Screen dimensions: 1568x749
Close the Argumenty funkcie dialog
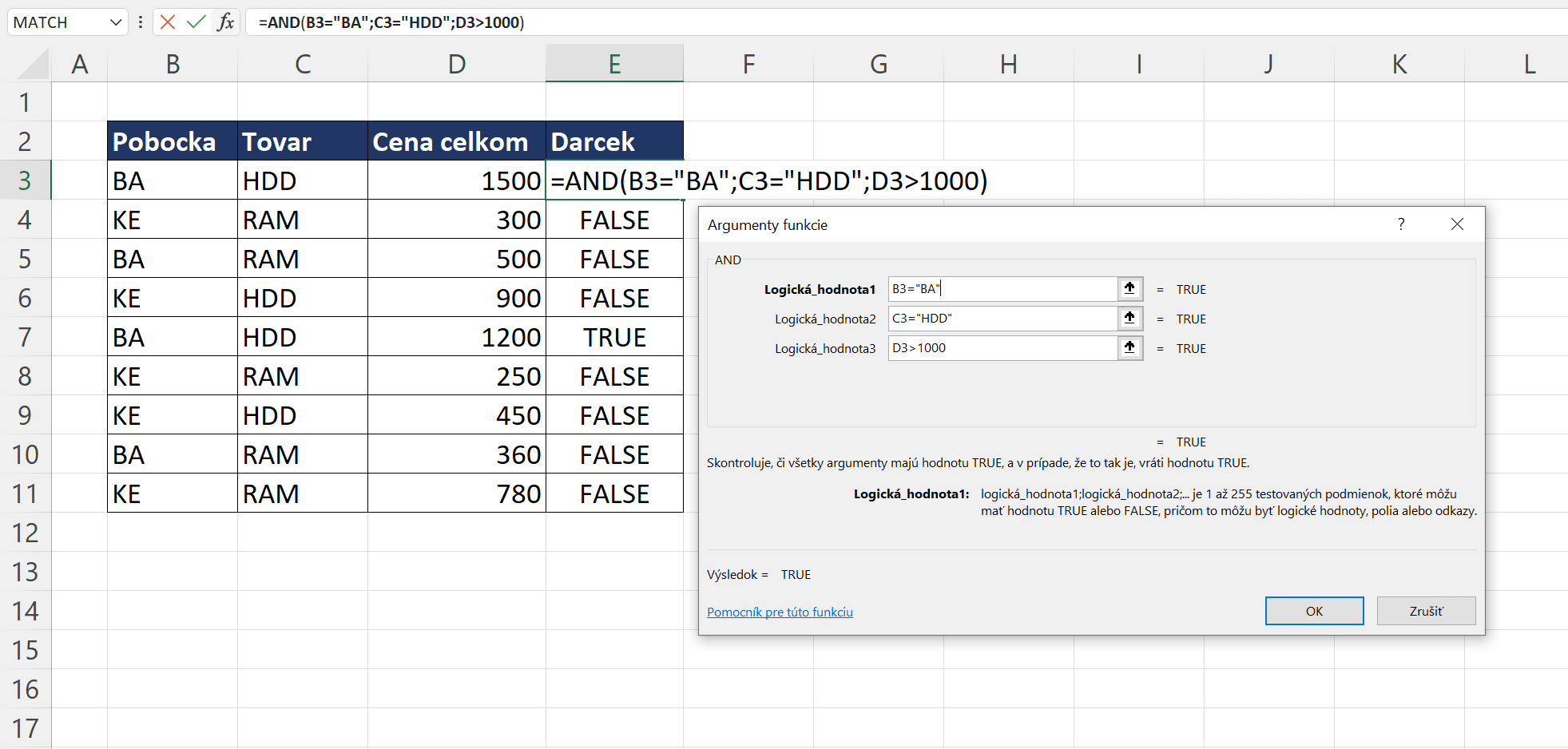[x=1457, y=224]
